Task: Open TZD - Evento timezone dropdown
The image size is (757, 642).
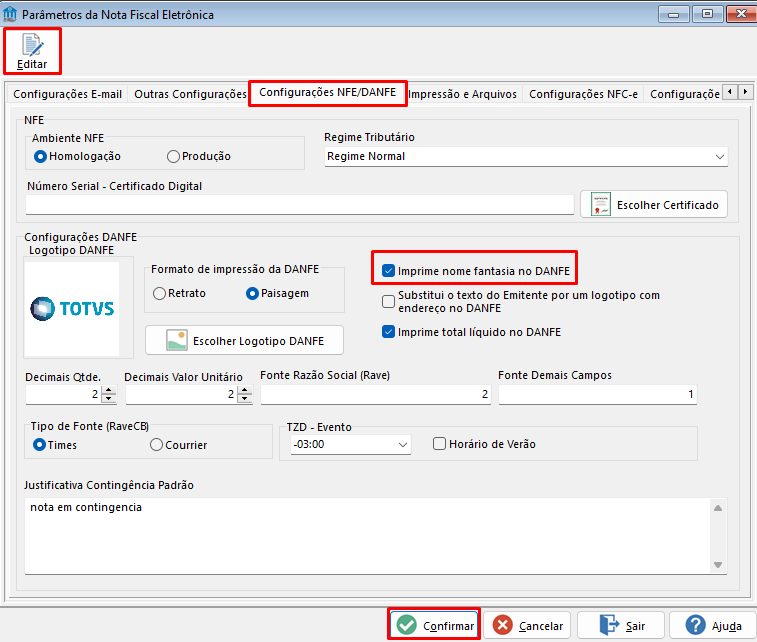Action: pyautogui.click(x=403, y=445)
